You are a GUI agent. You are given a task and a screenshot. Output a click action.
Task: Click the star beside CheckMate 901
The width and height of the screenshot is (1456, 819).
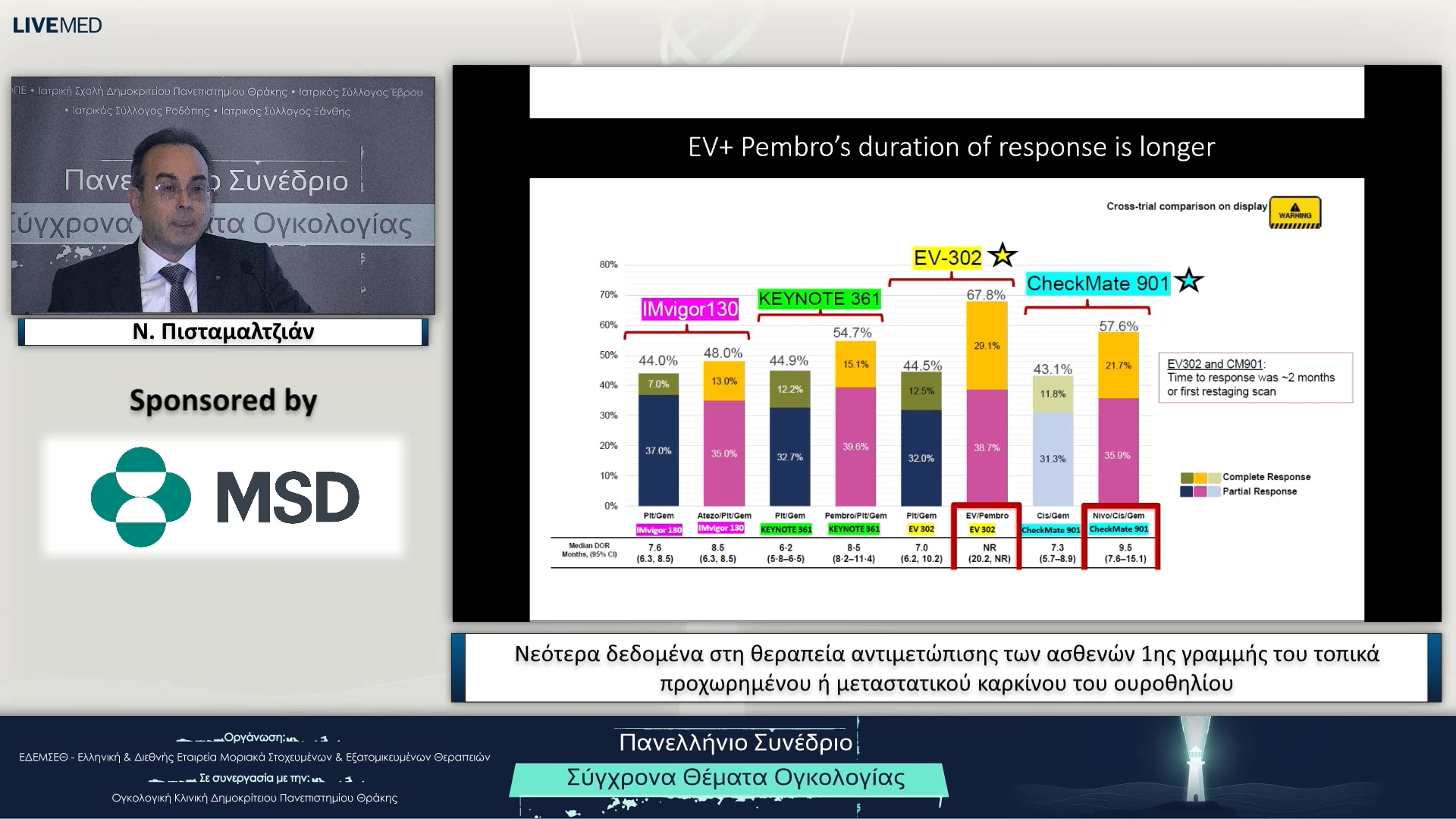[x=1189, y=281]
